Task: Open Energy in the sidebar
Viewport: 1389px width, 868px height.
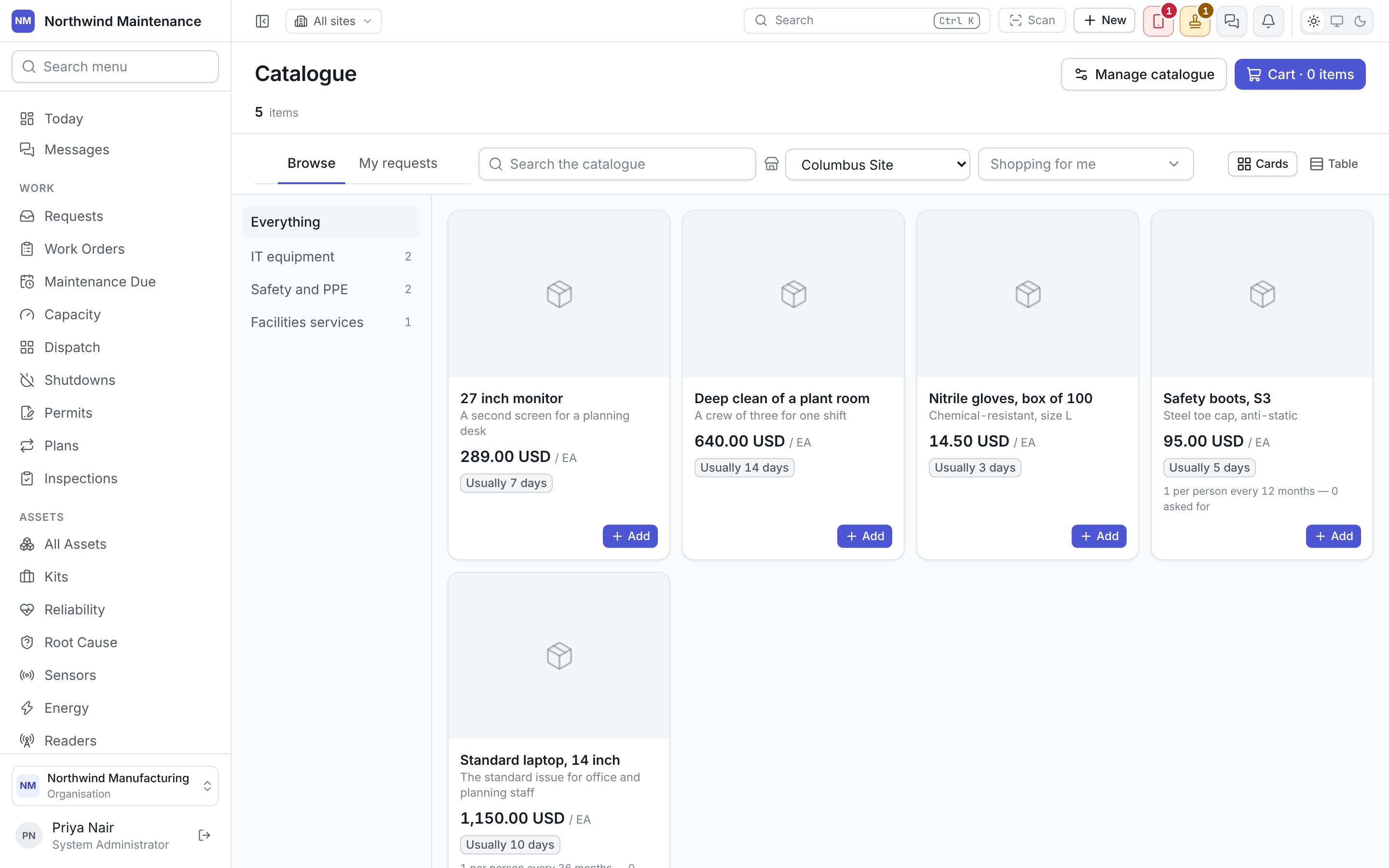Action: coord(115,708)
